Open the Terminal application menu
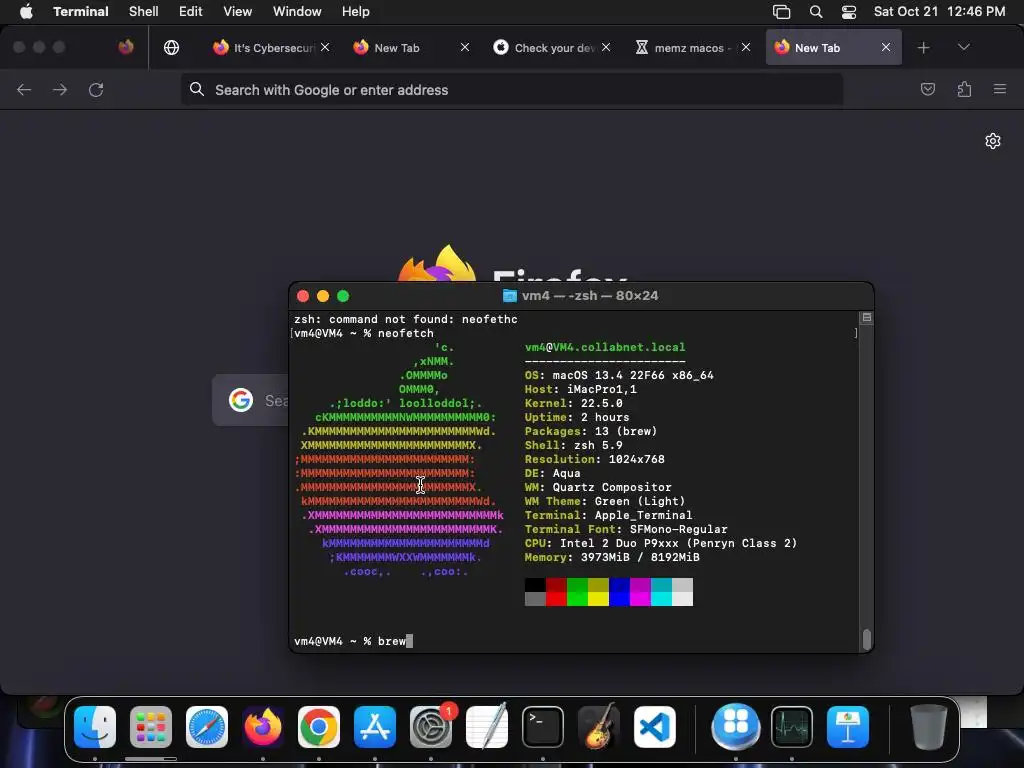 coord(81,11)
